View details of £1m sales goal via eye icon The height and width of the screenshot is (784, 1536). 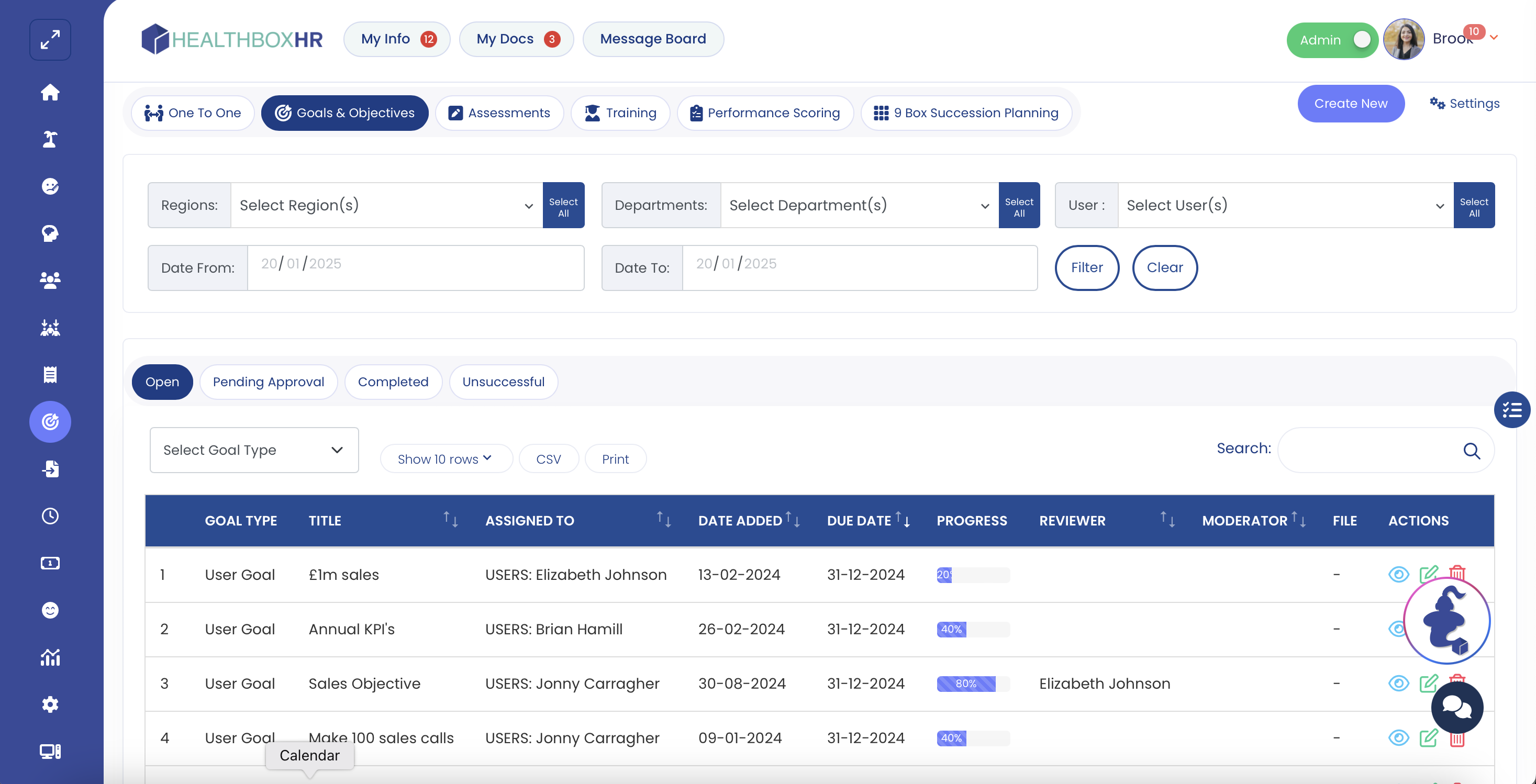tap(1398, 575)
